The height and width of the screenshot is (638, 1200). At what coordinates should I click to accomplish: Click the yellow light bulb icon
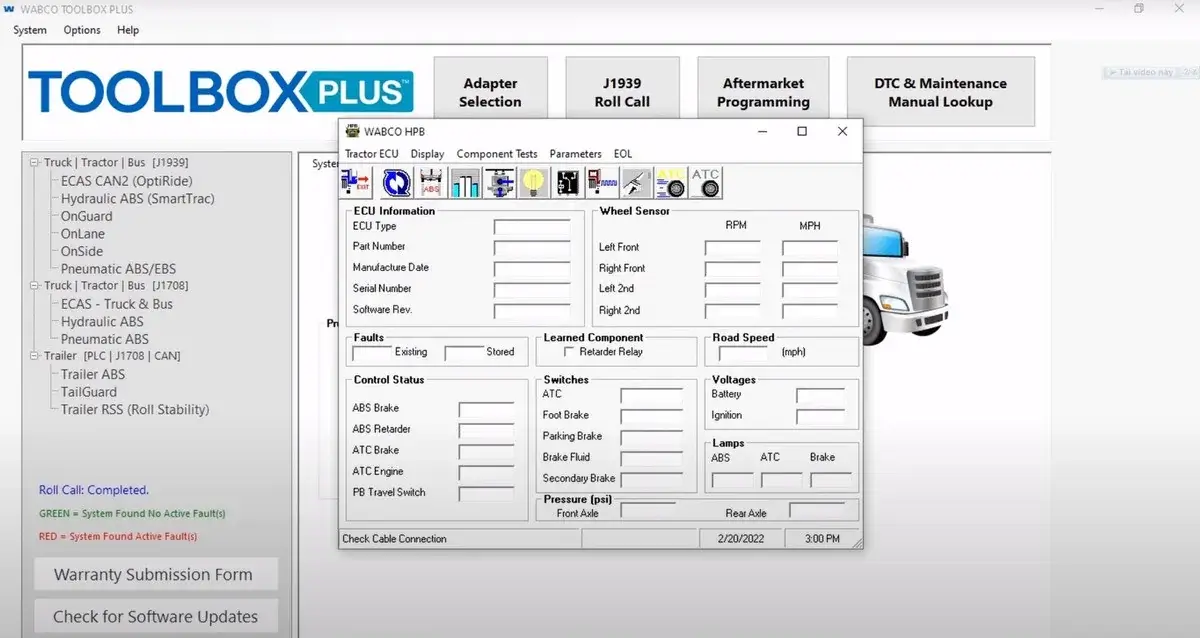click(534, 183)
